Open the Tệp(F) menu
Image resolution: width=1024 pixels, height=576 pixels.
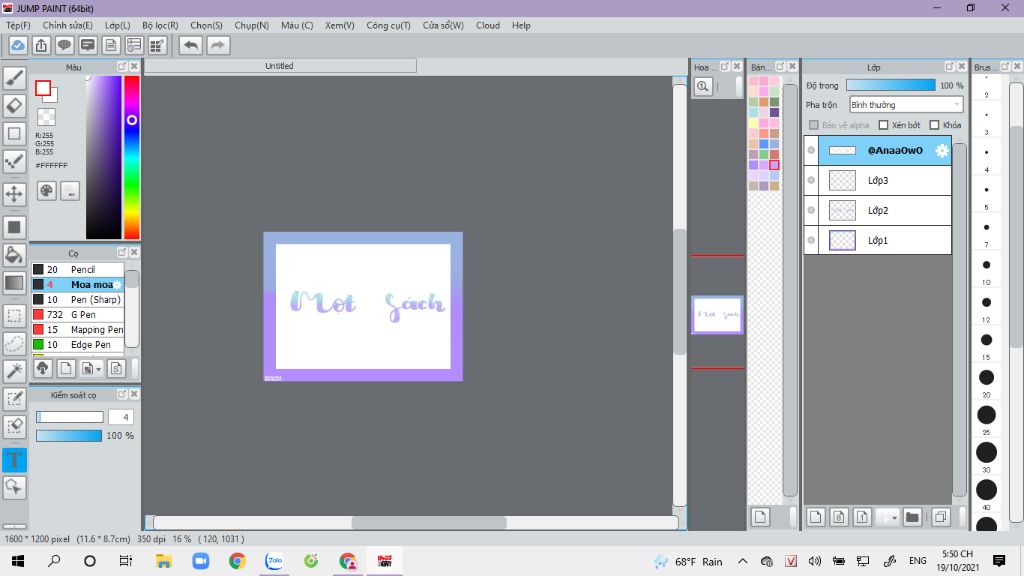pos(18,25)
